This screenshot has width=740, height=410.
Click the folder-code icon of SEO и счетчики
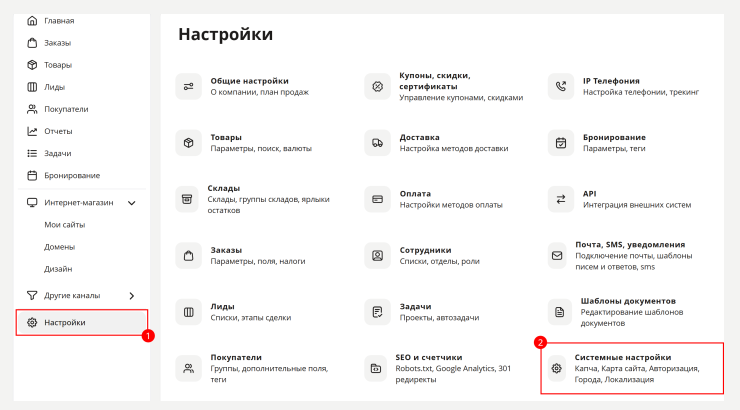(376, 368)
